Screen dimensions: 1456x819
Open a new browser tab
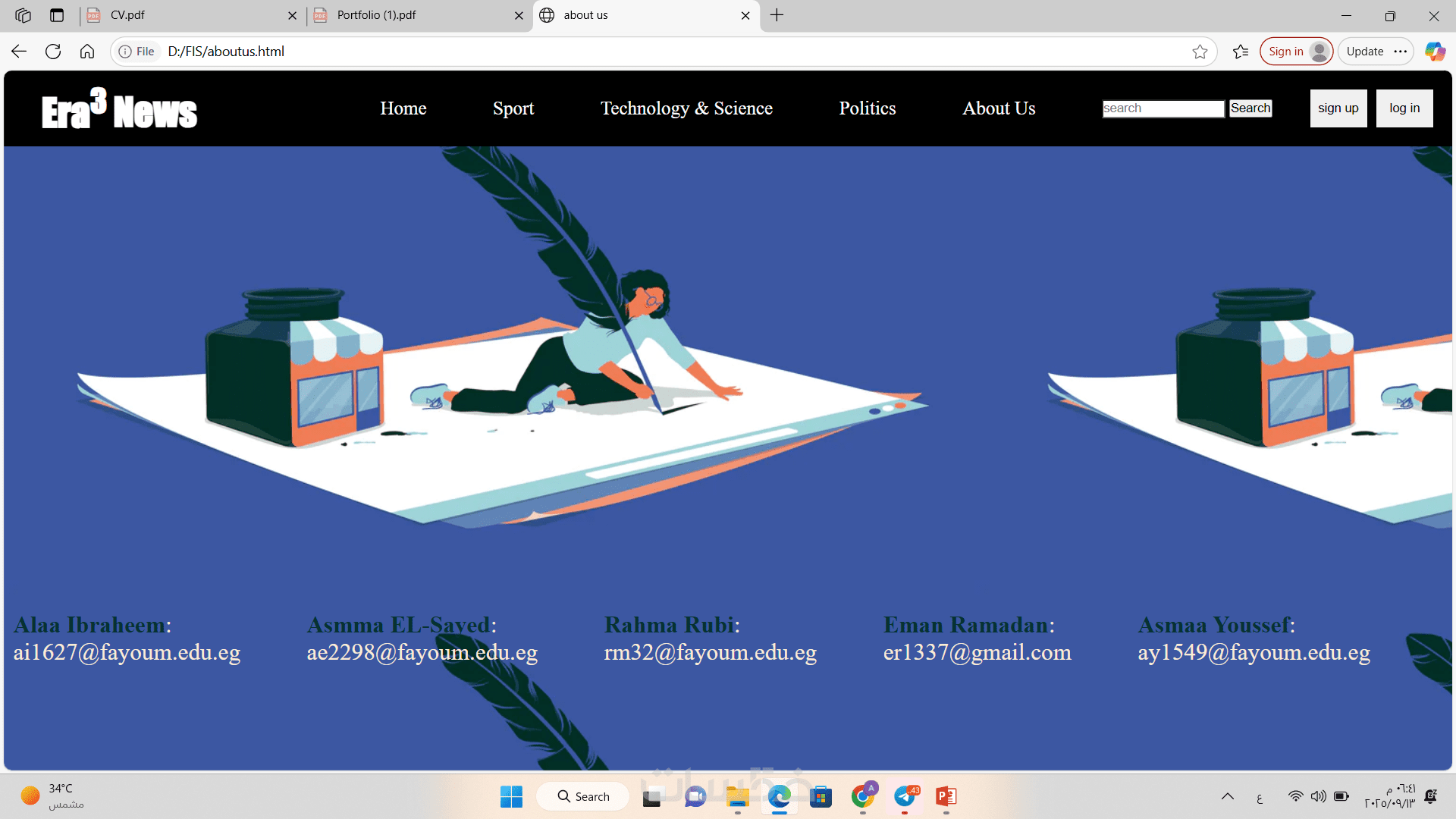pyautogui.click(x=777, y=15)
